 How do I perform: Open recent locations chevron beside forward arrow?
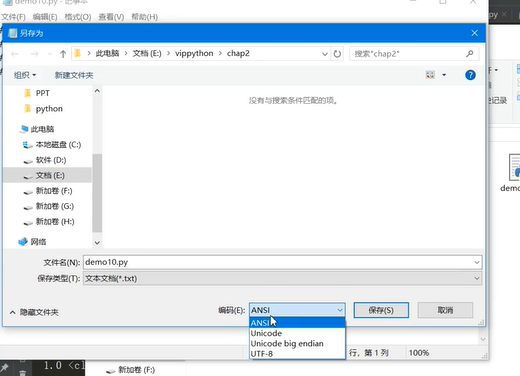click(50, 54)
